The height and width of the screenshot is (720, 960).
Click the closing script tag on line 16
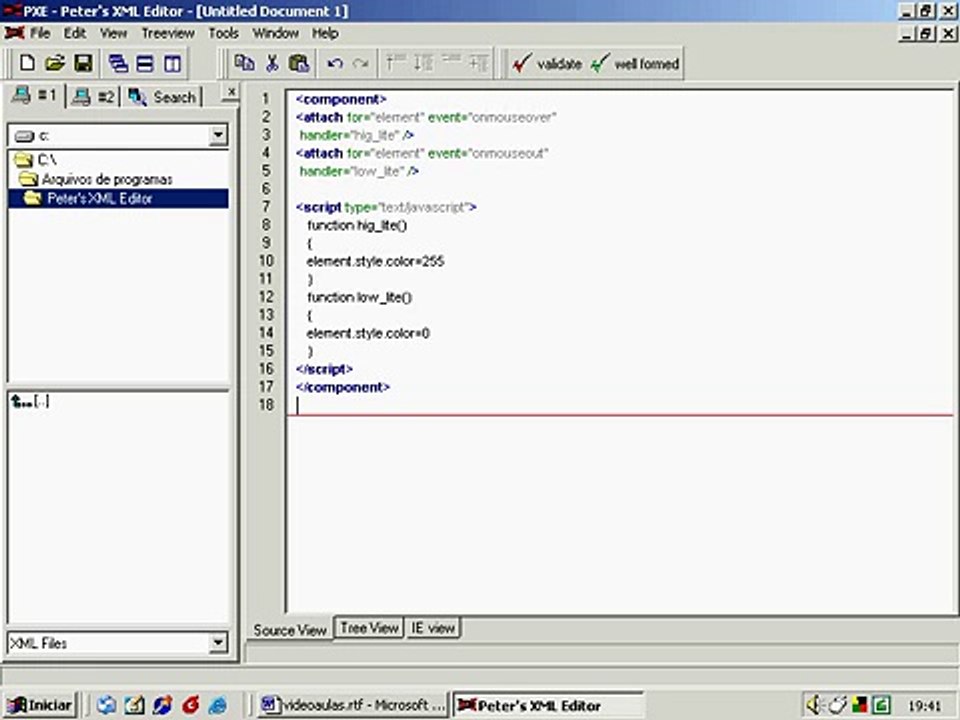click(x=324, y=369)
